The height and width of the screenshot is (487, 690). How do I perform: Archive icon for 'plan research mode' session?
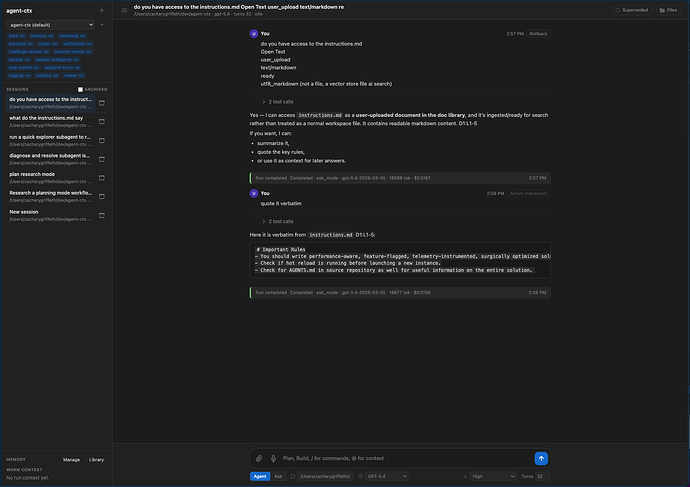point(102,178)
